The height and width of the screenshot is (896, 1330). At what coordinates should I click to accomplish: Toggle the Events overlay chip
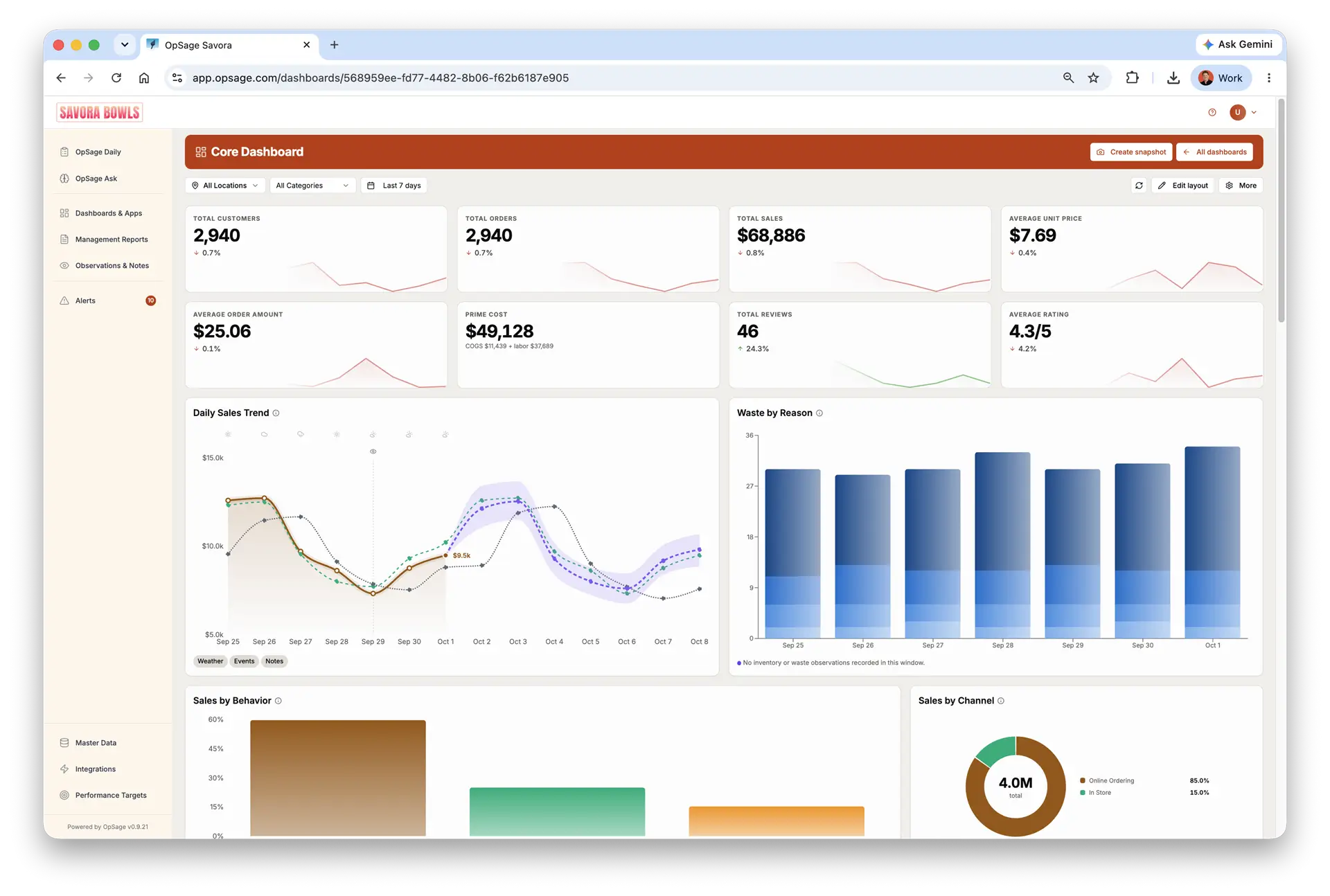244,661
